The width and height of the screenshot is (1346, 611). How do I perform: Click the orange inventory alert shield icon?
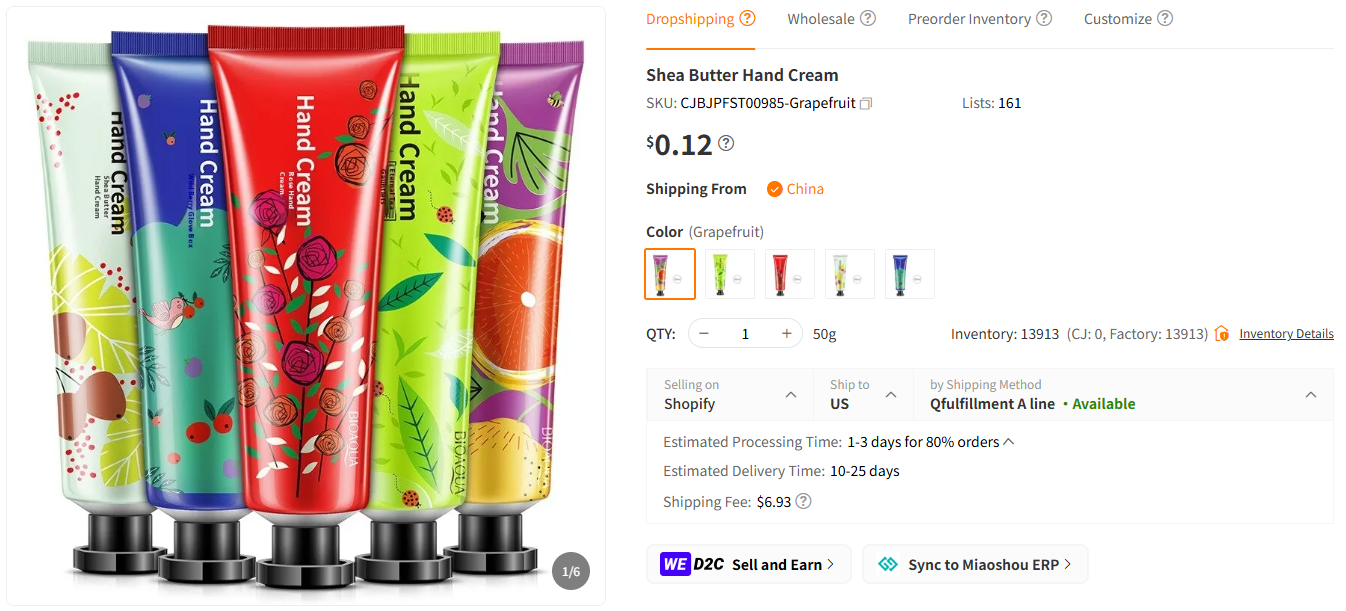(1221, 333)
